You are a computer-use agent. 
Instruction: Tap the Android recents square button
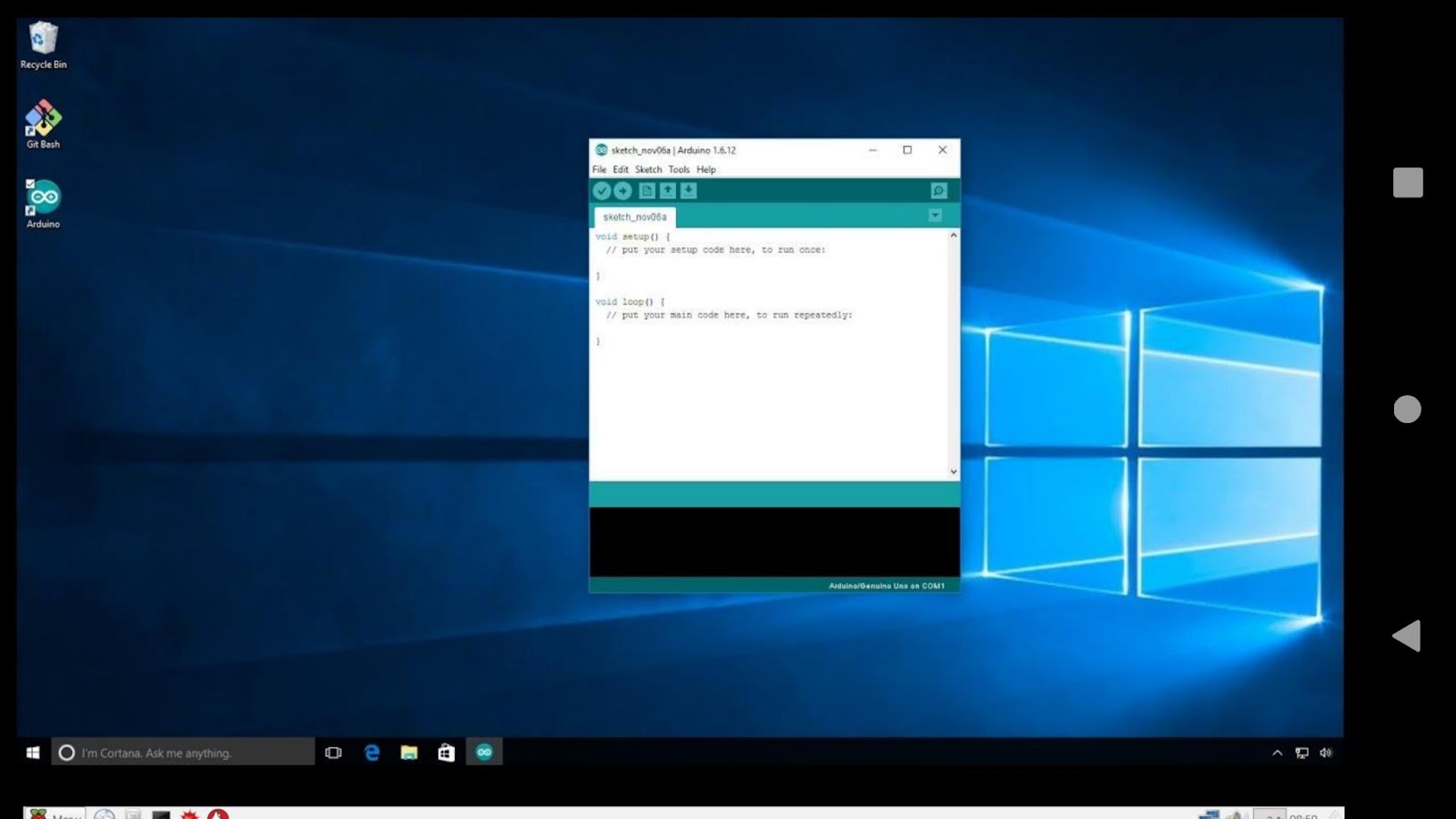coord(1408,182)
